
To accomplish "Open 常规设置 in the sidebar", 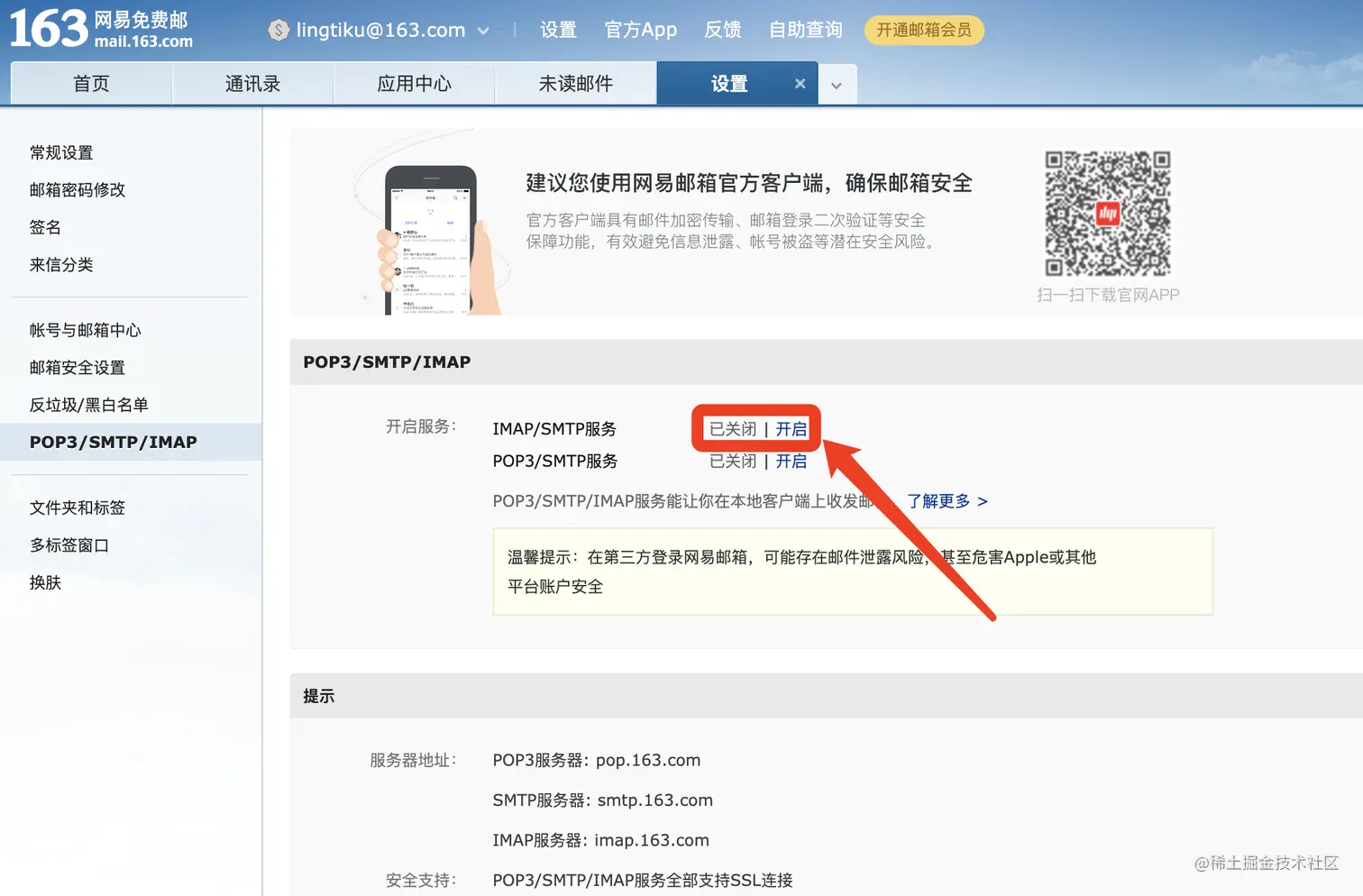I will tap(61, 152).
